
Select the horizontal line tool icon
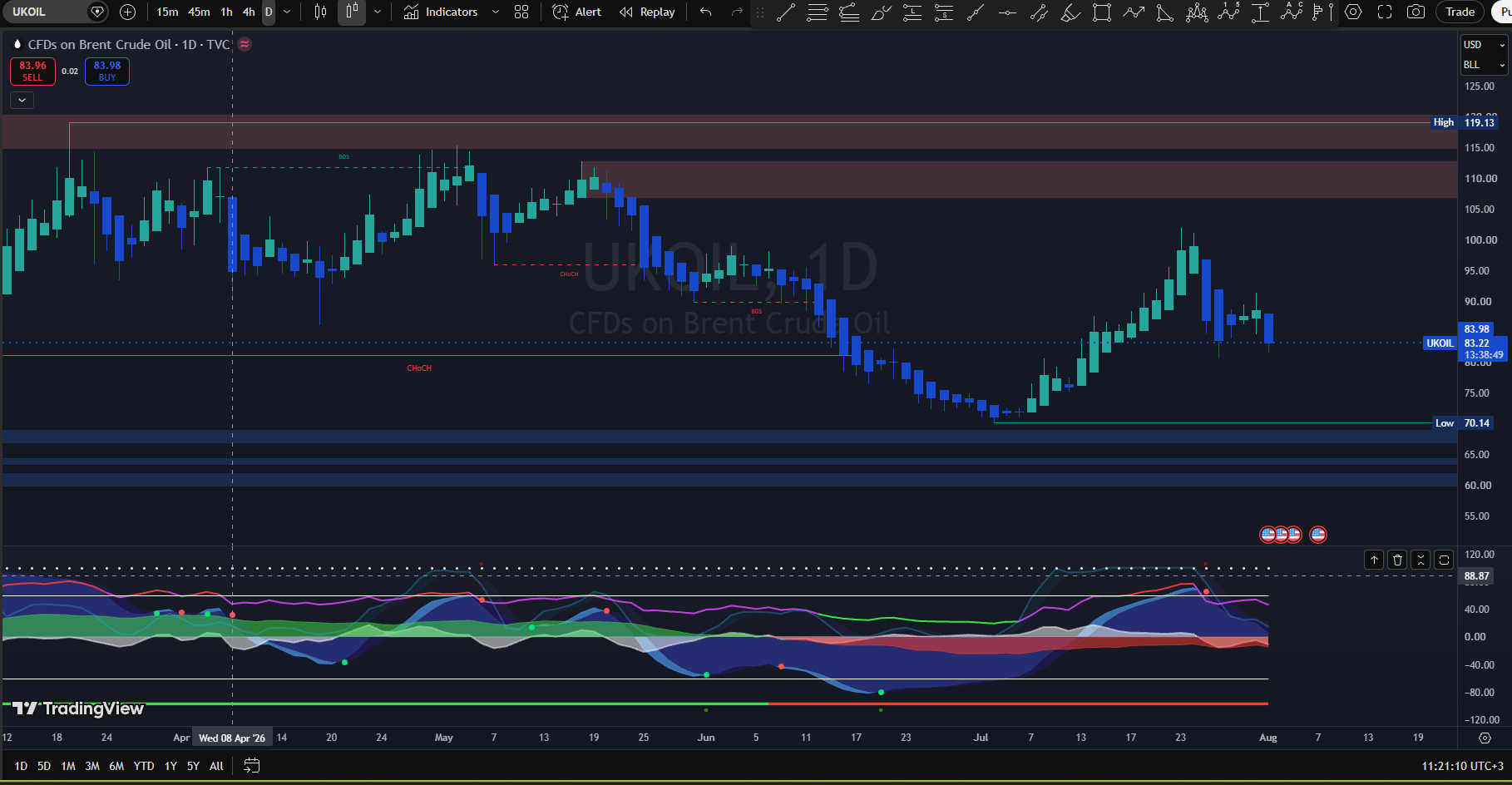[x=1007, y=12]
